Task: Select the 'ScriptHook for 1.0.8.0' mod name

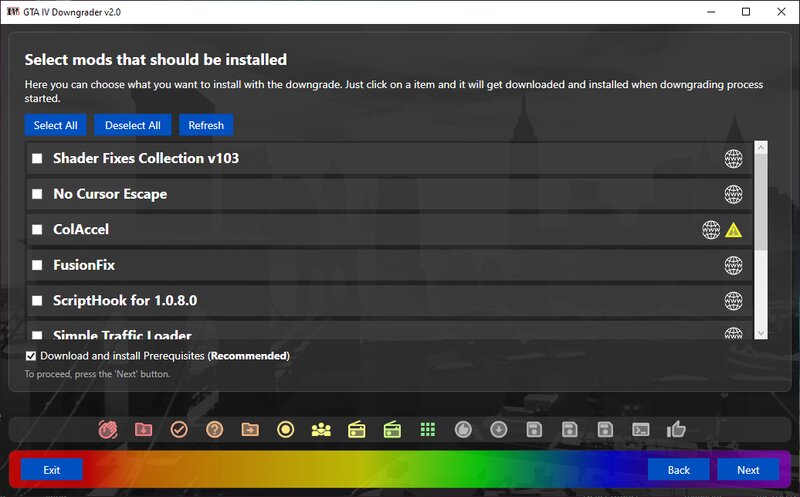Action: (x=125, y=301)
